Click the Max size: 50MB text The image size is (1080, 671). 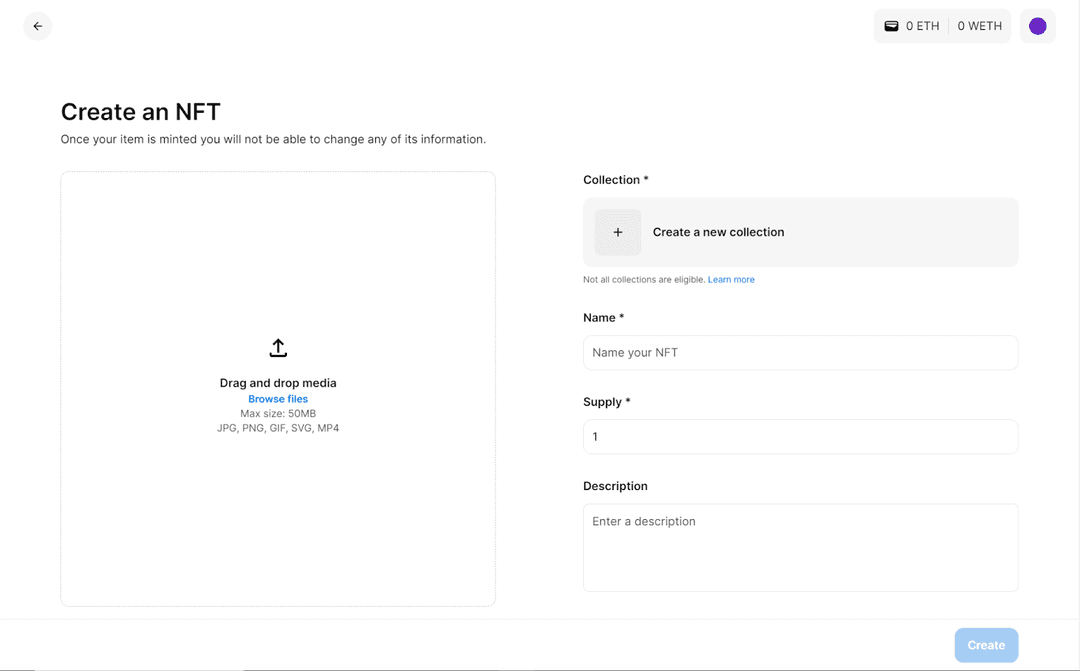click(277, 413)
